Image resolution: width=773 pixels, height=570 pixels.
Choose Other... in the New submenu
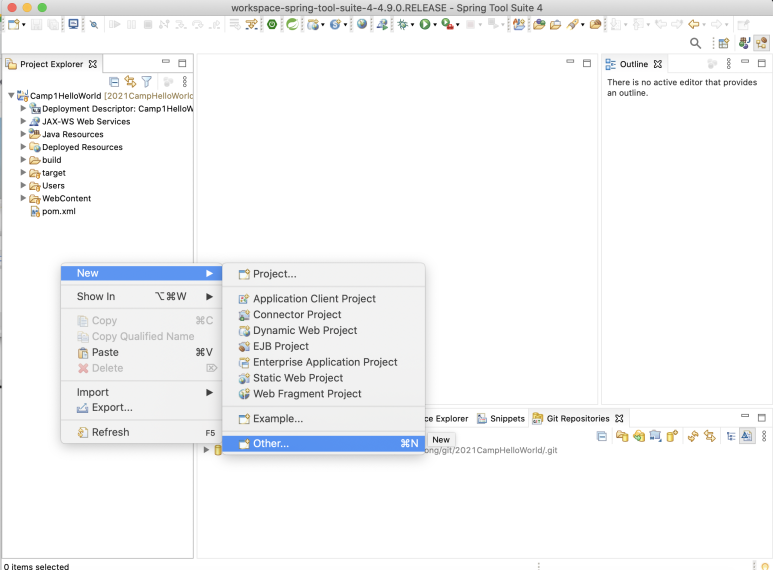(x=323, y=443)
